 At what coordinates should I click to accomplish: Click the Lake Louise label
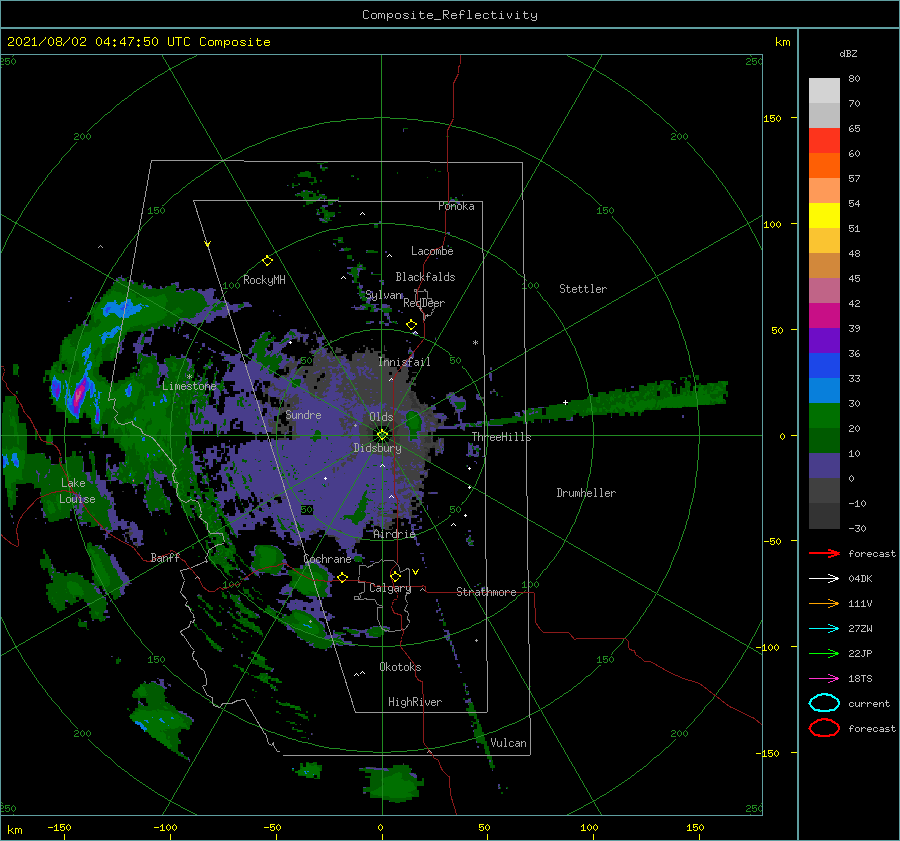tap(77, 491)
